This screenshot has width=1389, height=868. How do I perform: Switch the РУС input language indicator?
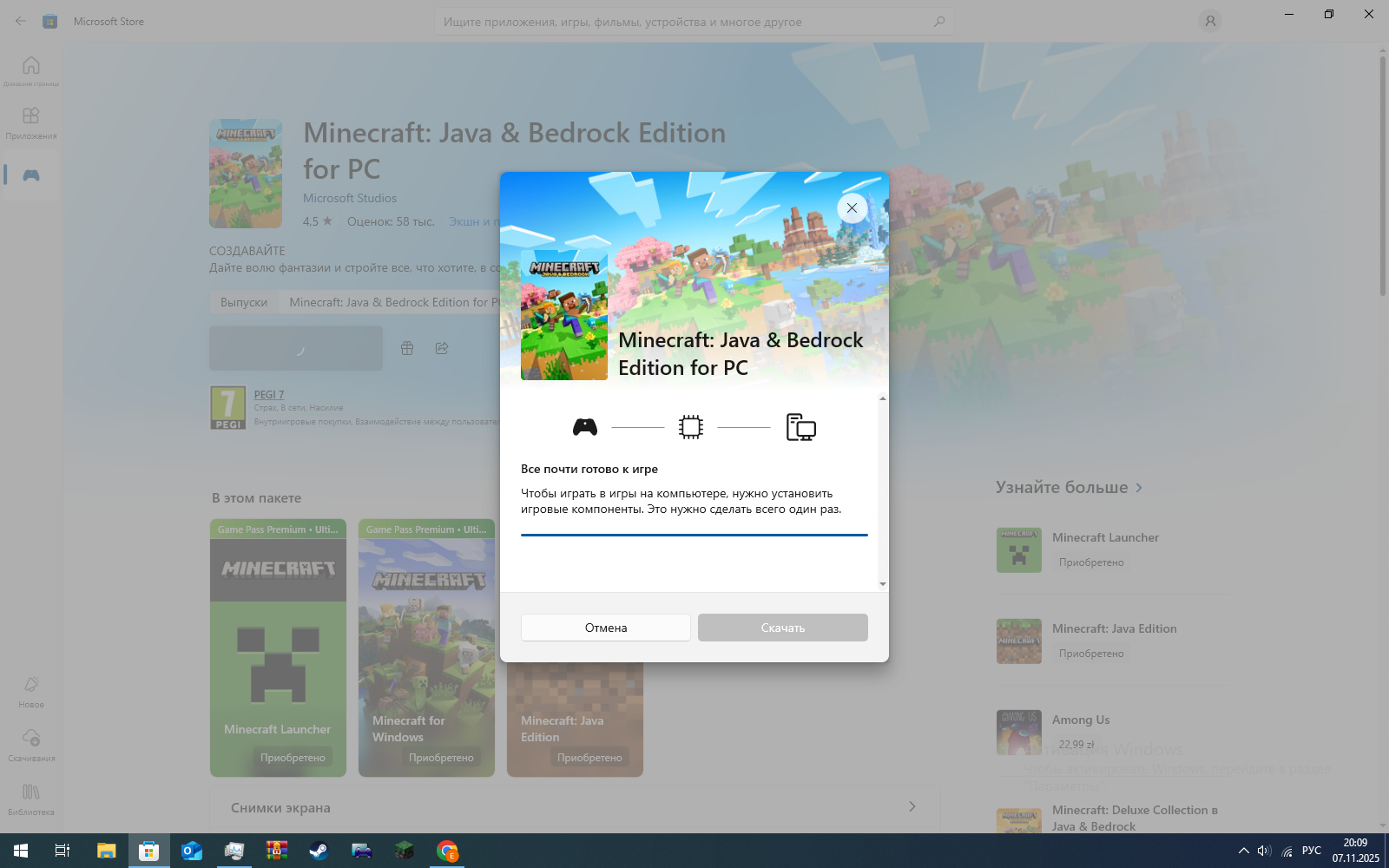click(x=1312, y=851)
